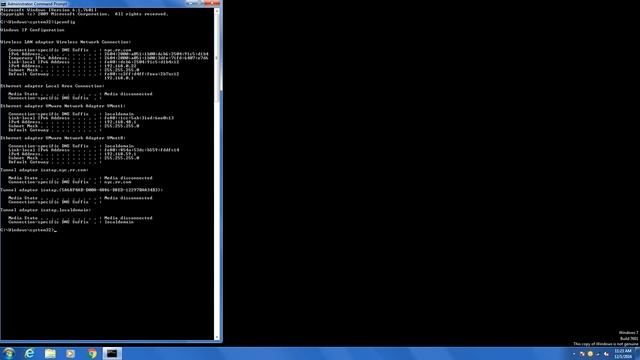Click the "Ethernet adapter Local Area Connection" heading
Screen dimensions: 640x360
(52, 86)
